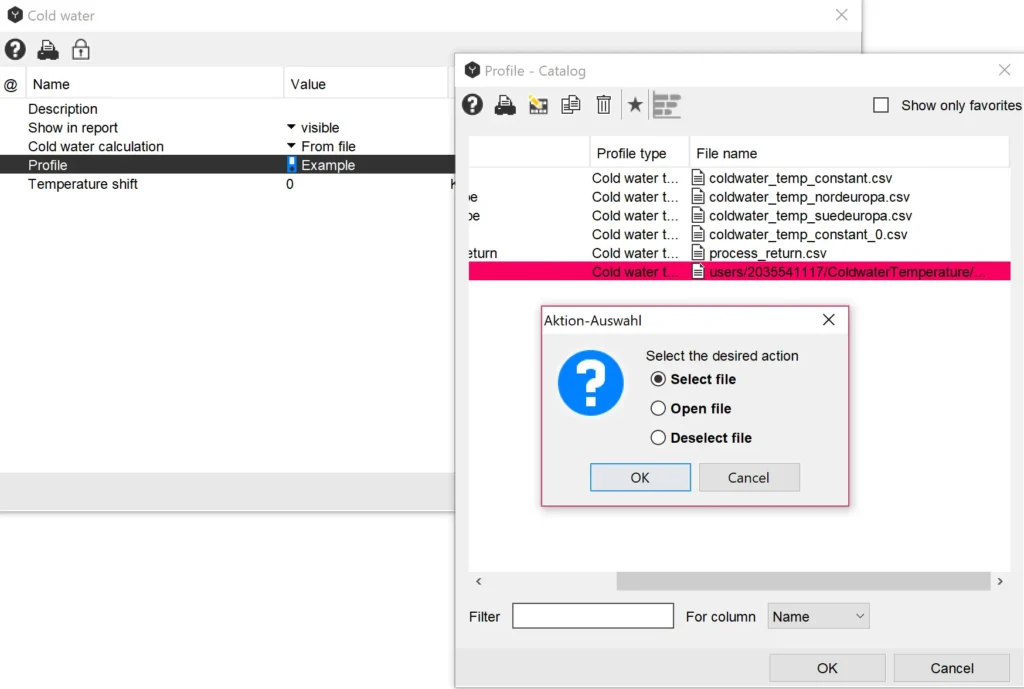Mark as favorite with the star icon
Screen dimensions: 1024x689
click(635, 105)
